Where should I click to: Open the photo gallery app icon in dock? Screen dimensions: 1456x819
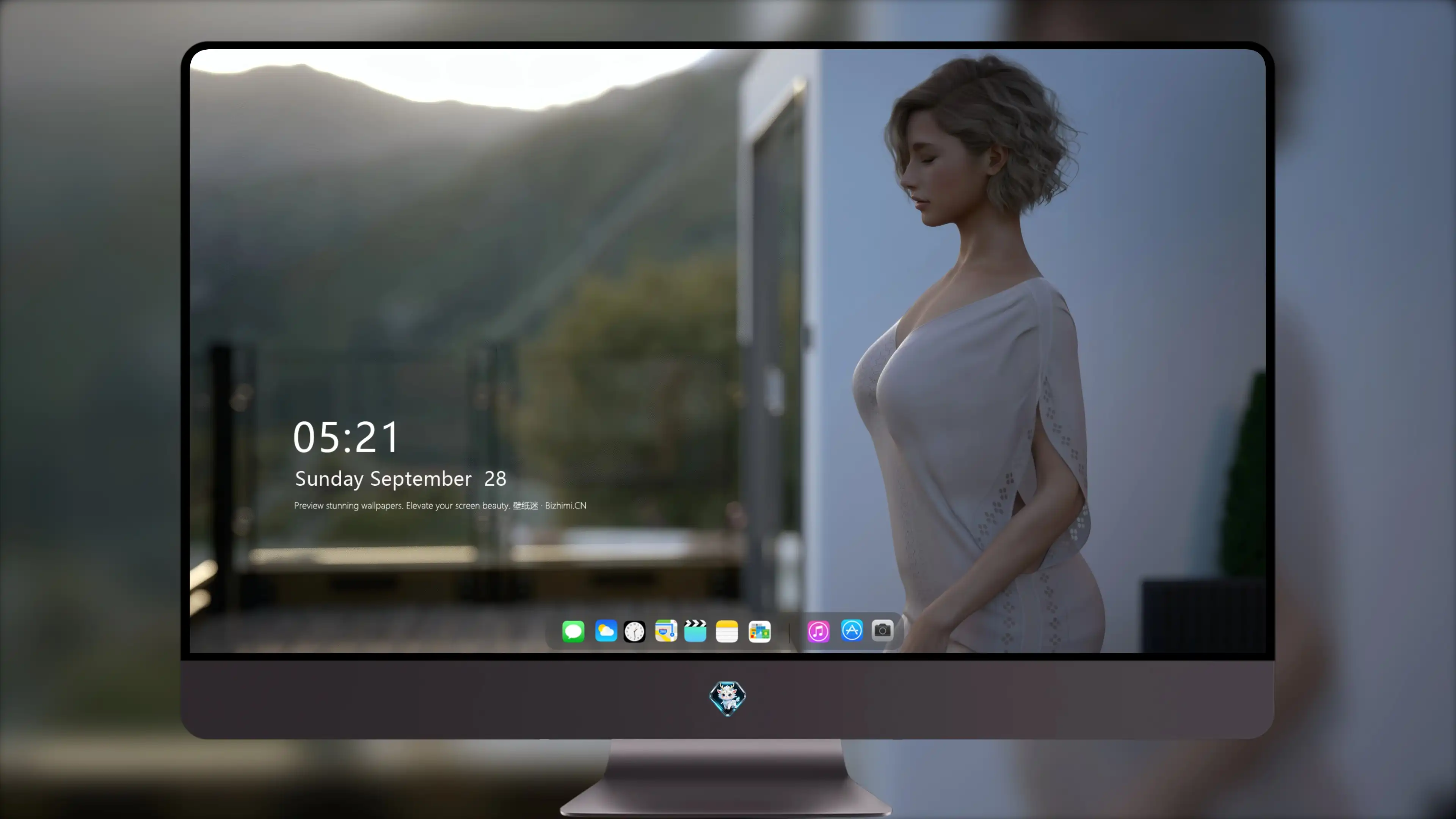(x=759, y=631)
